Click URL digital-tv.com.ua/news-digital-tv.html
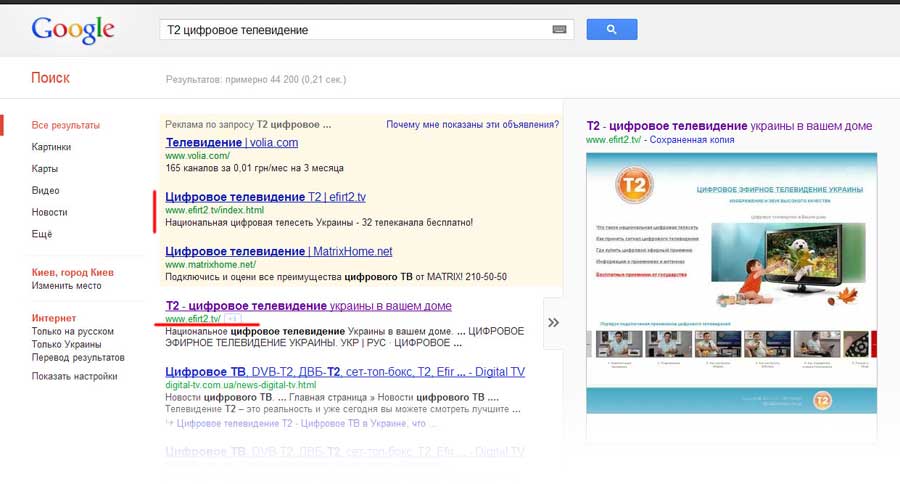 tap(240, 385)
